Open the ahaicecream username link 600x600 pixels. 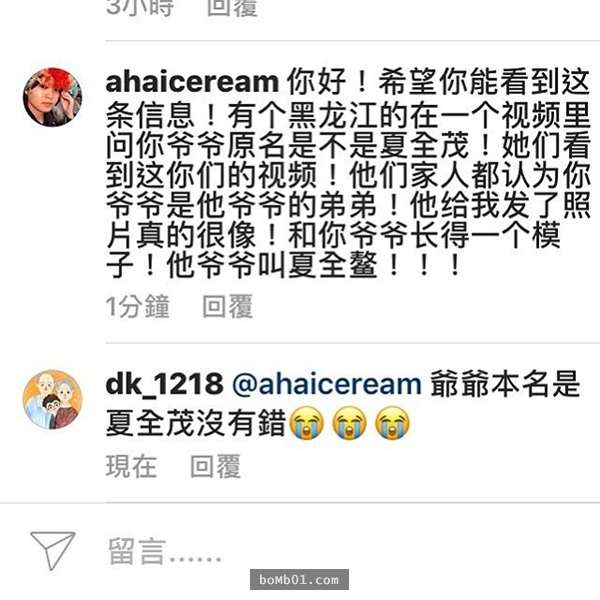[x=192, y=82]
